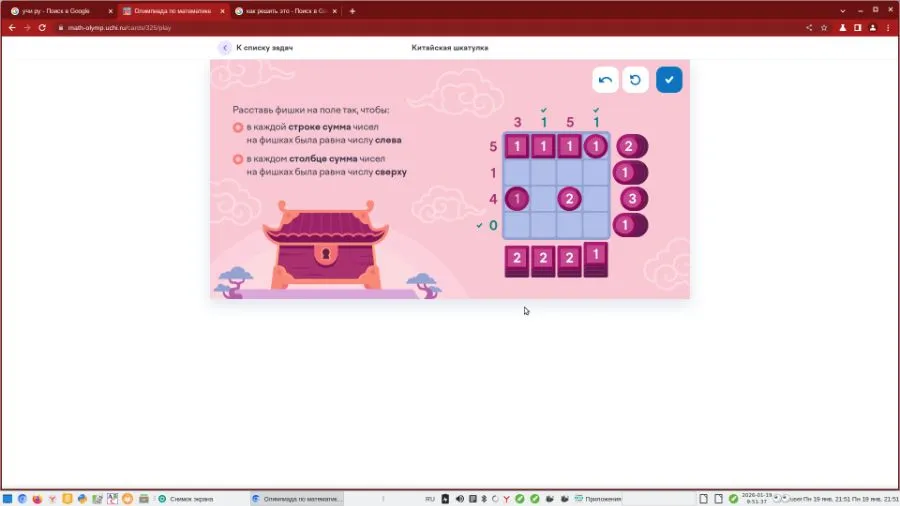This screenshot has width=900, height=506.
Task: Open the 'Приложения' taskbar item
Action: click(x=598, y=499)
